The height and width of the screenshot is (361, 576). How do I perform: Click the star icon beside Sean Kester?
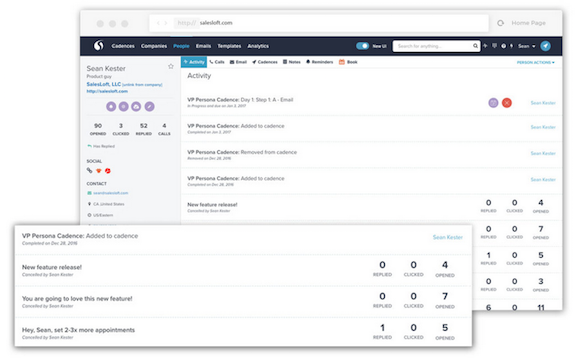pyautogui.click(x=171, y=66)
